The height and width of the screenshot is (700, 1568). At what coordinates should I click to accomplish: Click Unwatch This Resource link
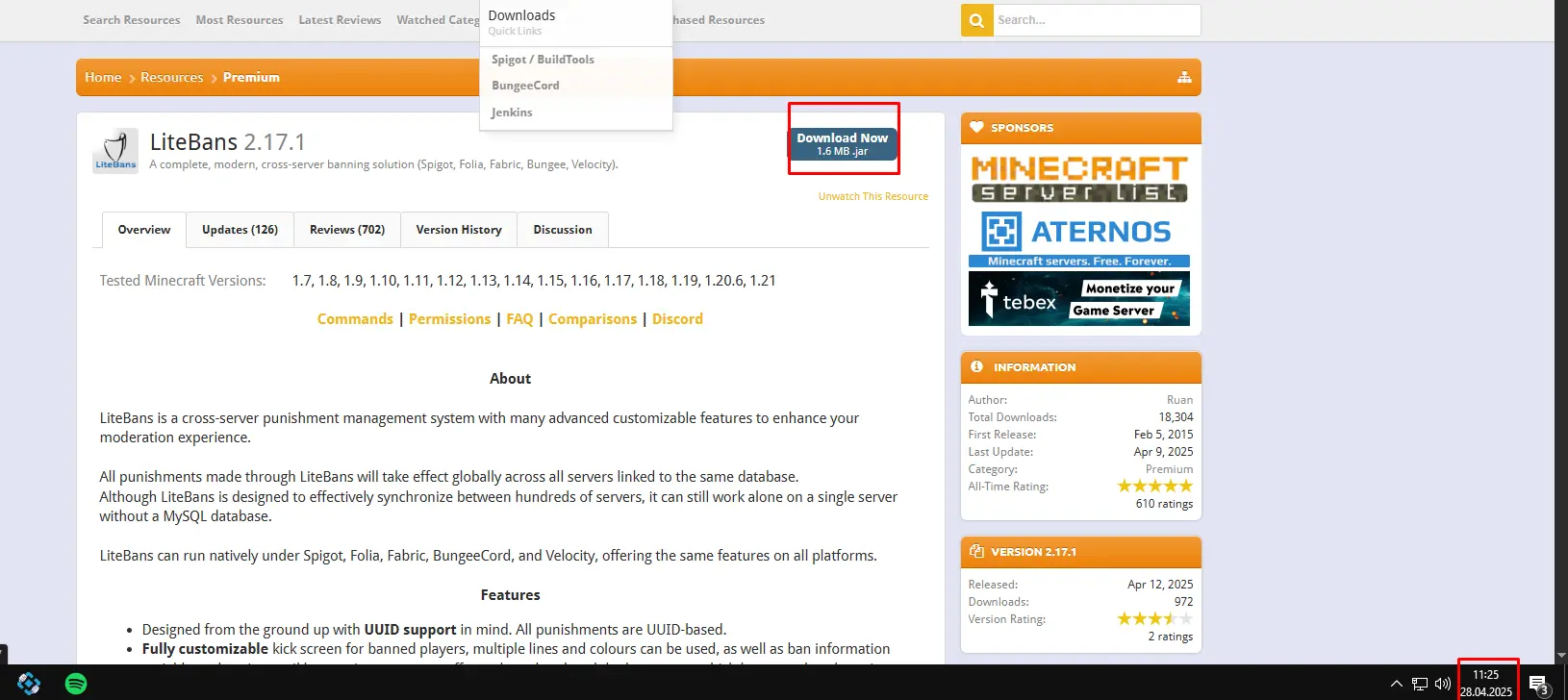873,196
